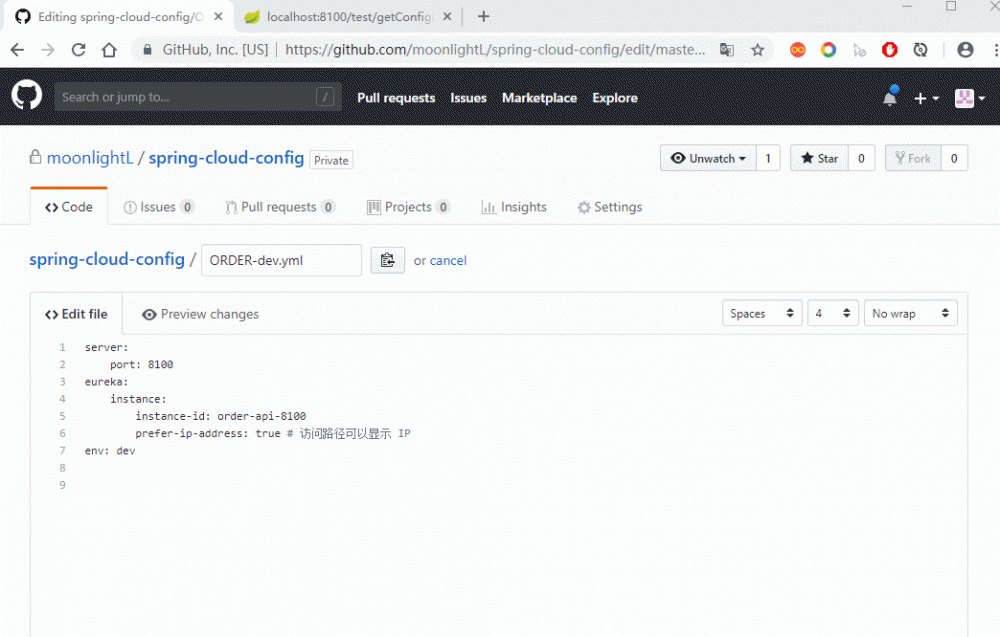Reload the page with the refresh icon
Screen dimensions: 1000x637
tap(79, 49)
